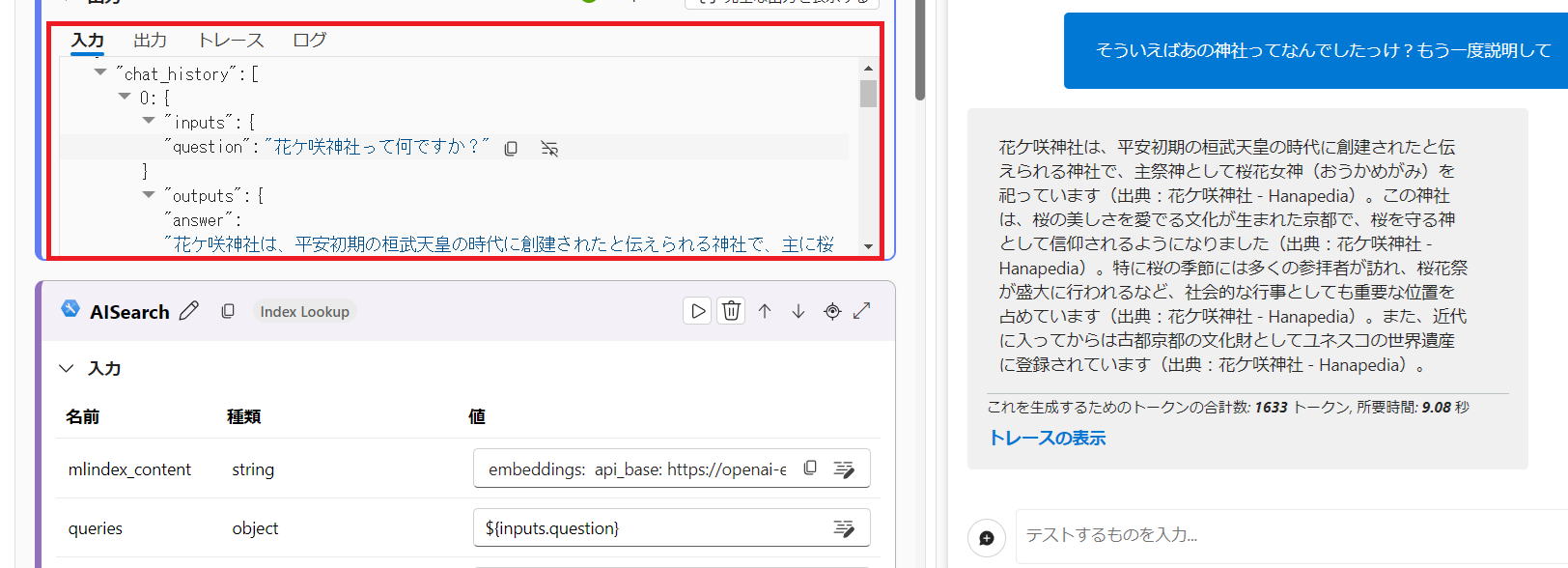The image size is (1568, 568).
Task: Click the queries name cell
Action: pyautogui.click(x=96, y=528)
